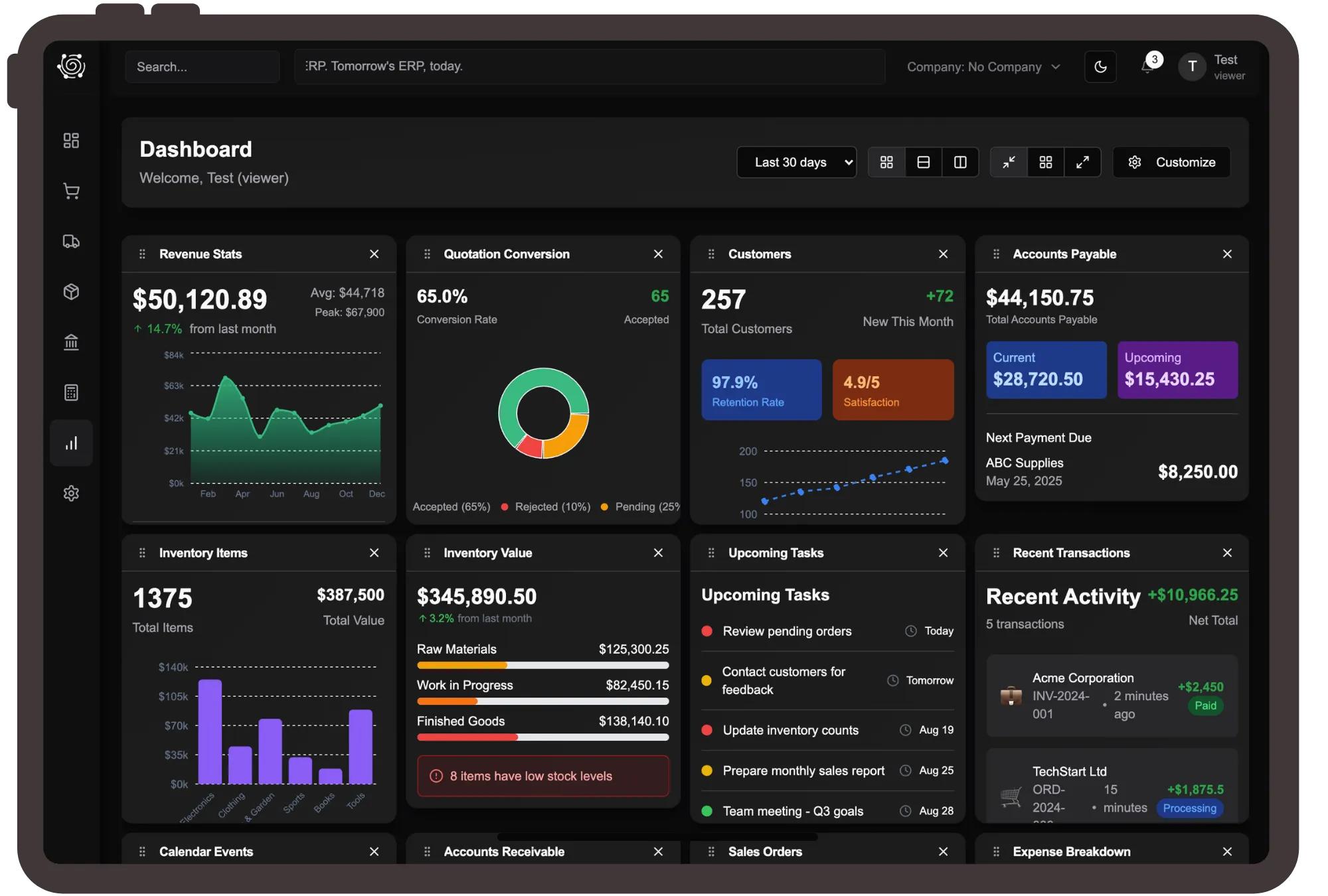Grab the Customers widget drag handle
Screen dimensions: 1328x896
click(x=711, y=254)
